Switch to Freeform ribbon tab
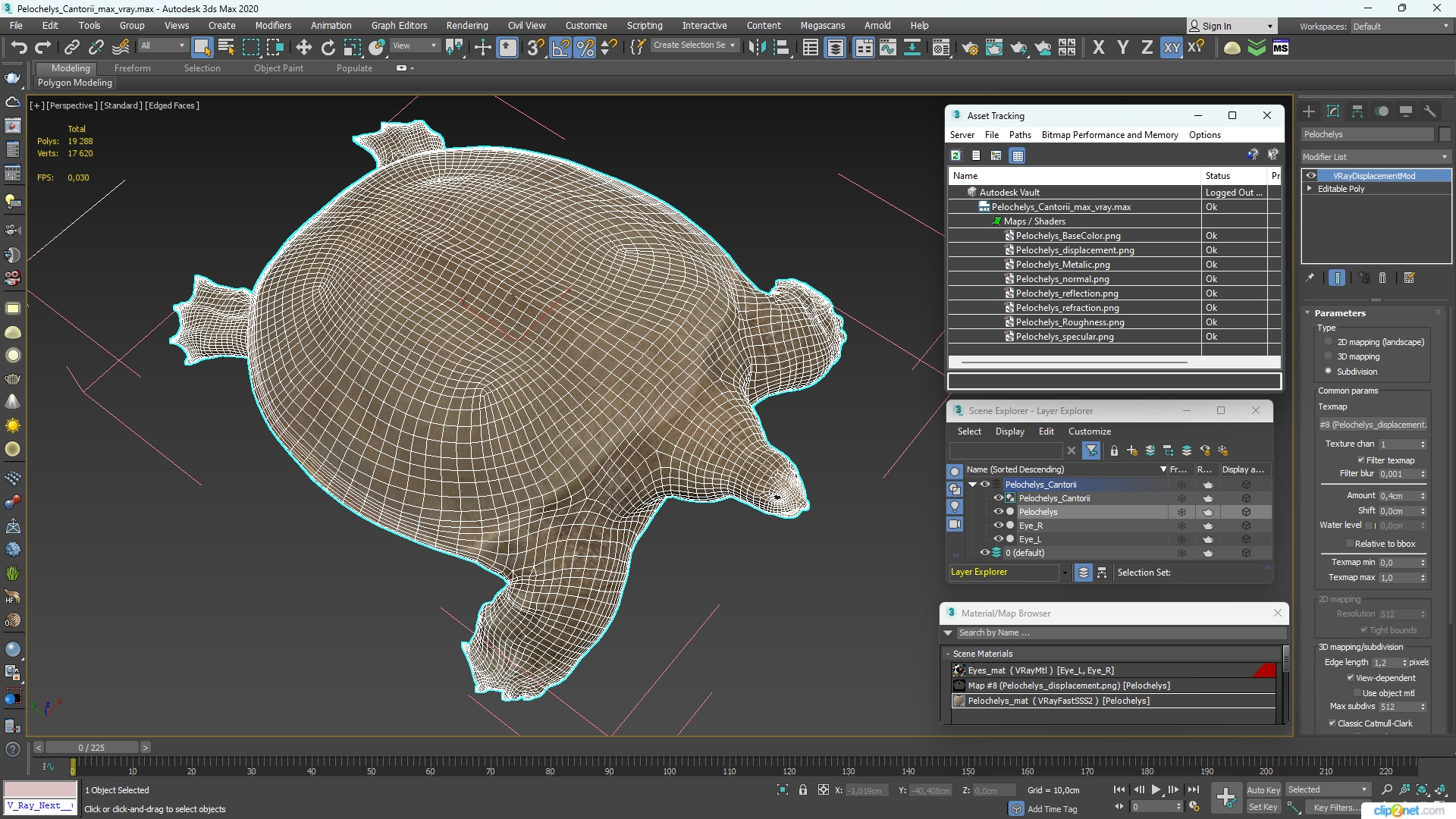The width and height of the screenshot is (1456, 819). pyautogui.click(x=133, y=68)
